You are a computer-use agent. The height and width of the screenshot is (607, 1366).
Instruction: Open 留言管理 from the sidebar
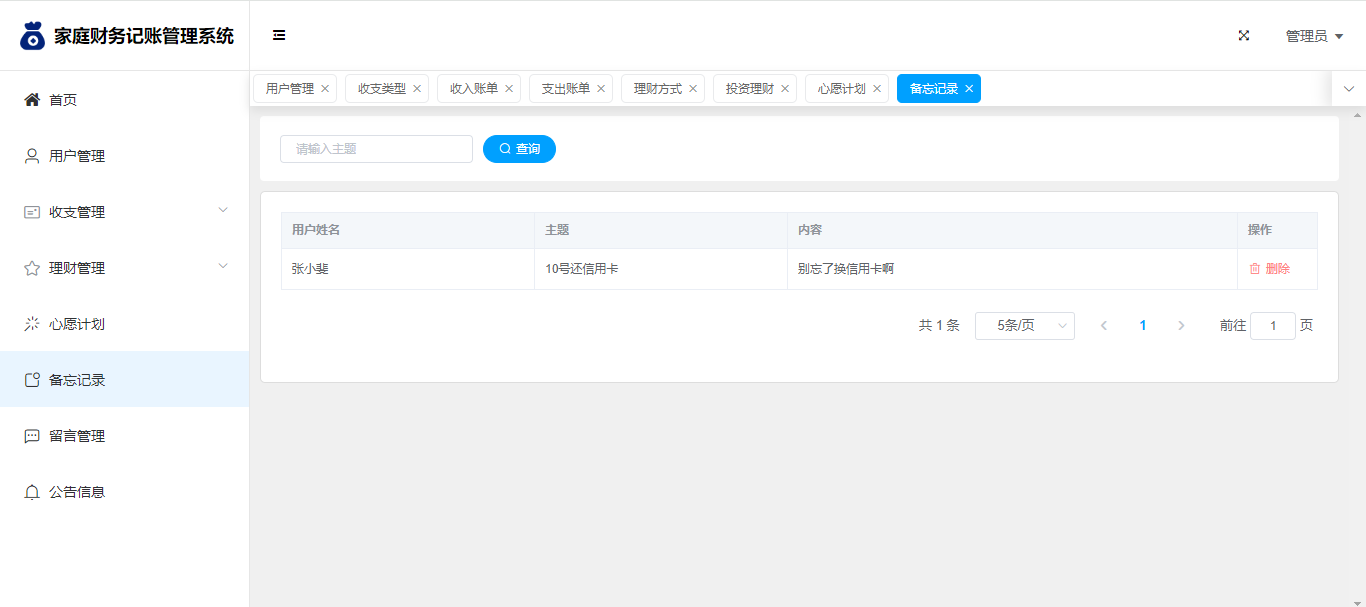click(x=76, y=436)
